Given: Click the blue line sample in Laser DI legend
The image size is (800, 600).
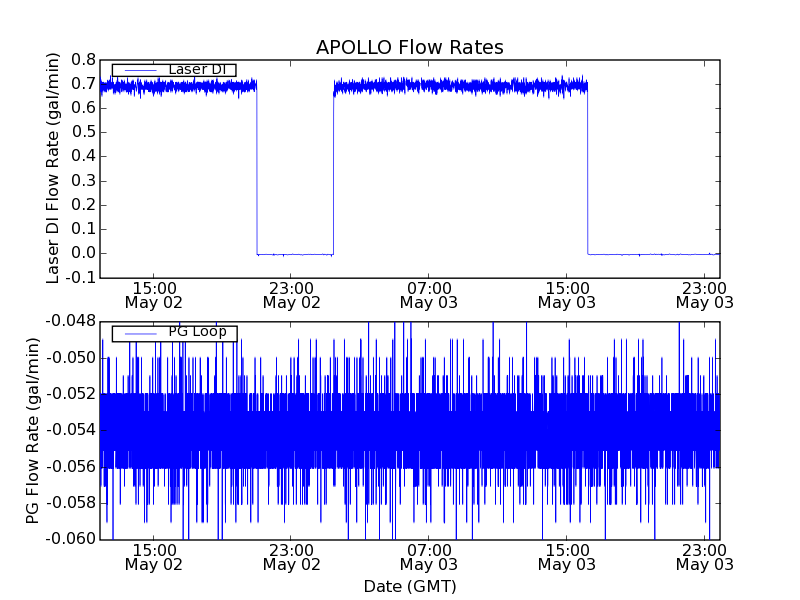Looking at the screenshot, I should tap(139, 70).
